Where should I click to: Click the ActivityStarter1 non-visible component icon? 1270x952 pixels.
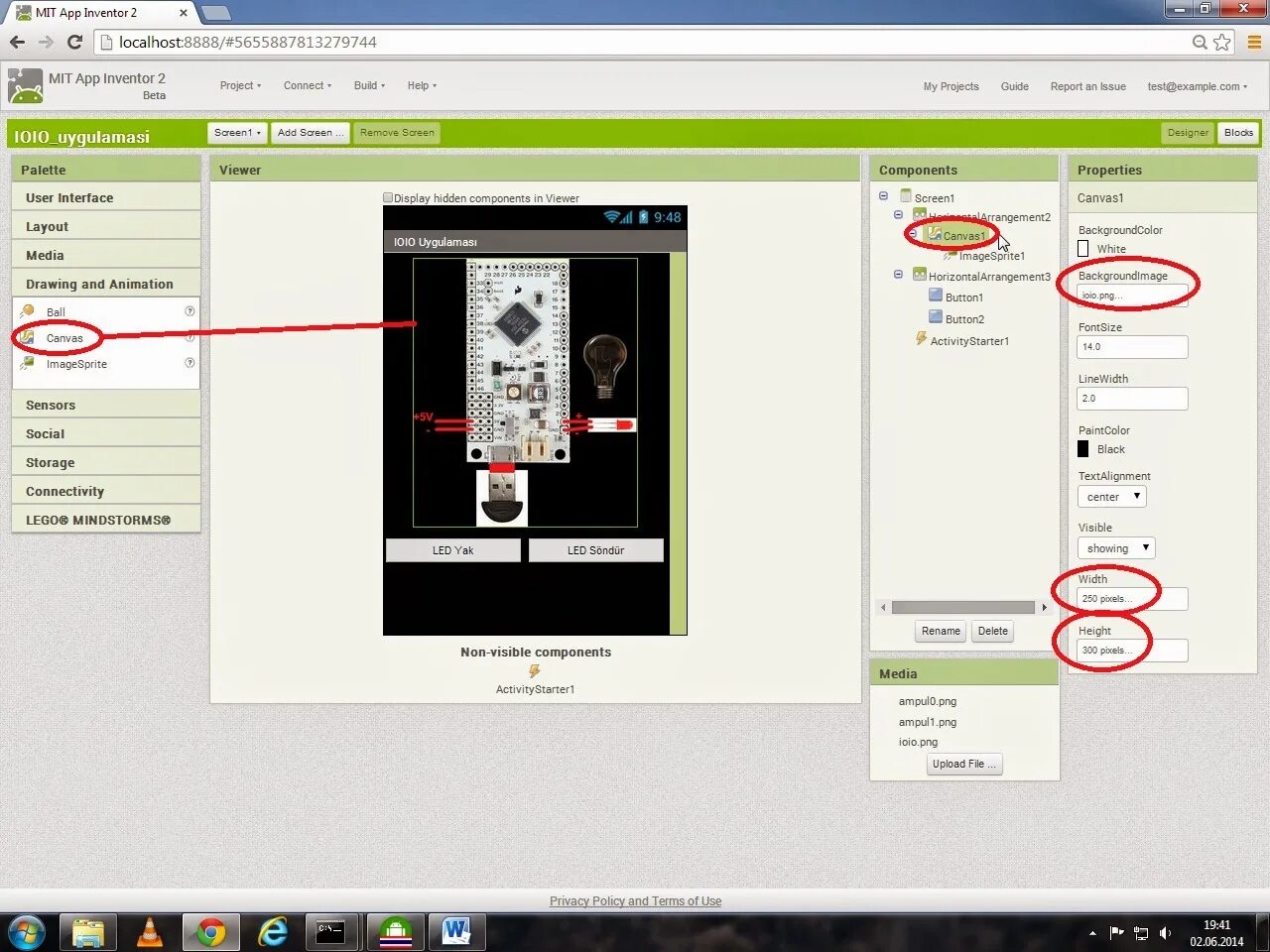point(535,671)
